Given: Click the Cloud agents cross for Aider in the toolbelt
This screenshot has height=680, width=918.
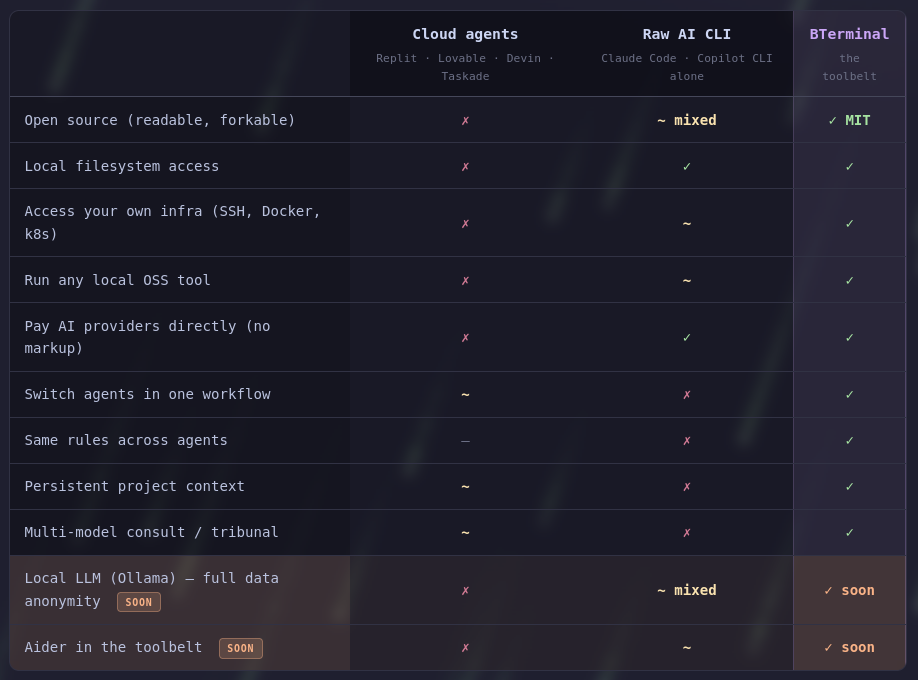Looking at the screenshot, I should tap(465, 648).
